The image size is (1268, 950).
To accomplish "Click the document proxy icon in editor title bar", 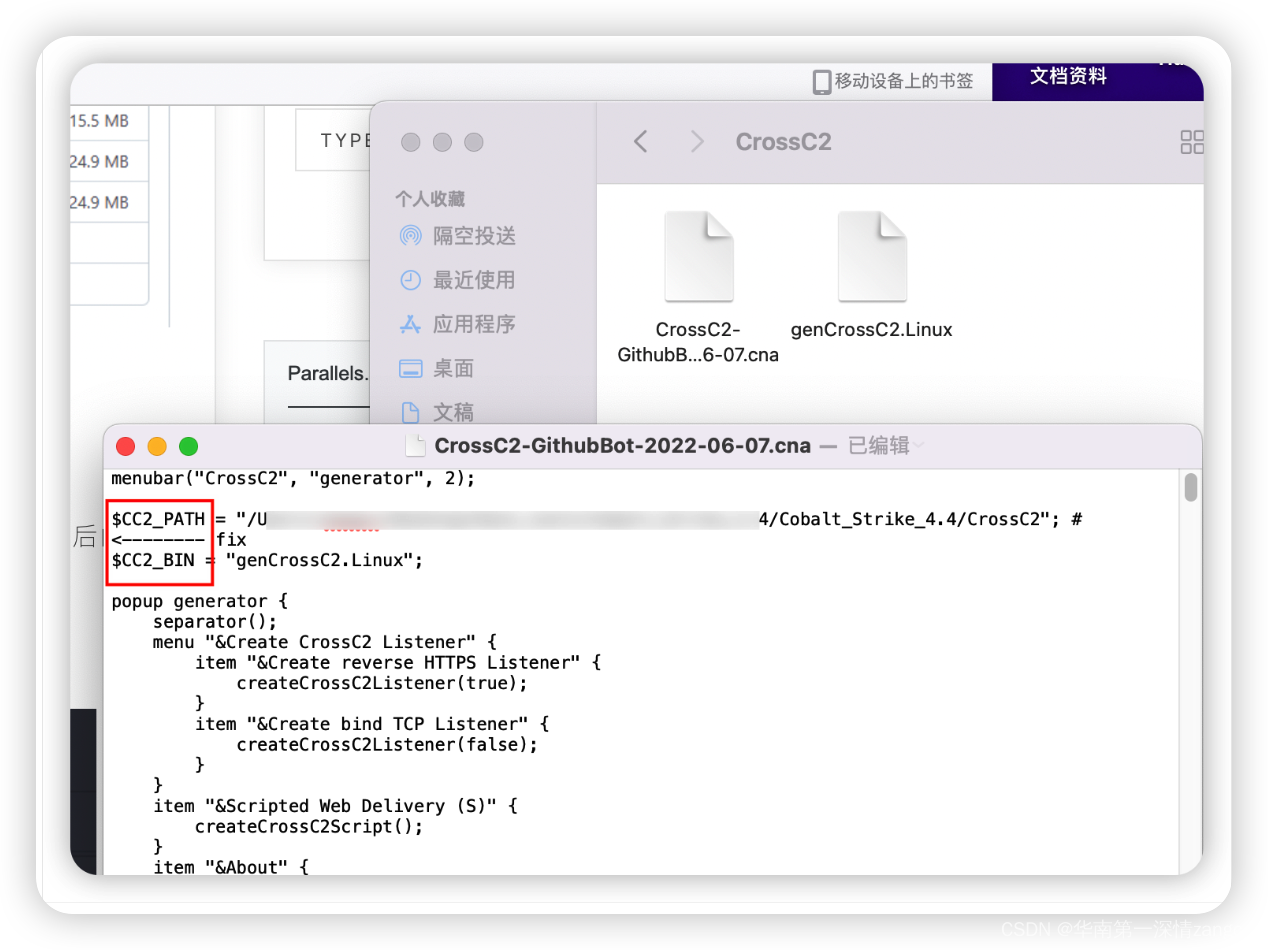I will 415,446.
